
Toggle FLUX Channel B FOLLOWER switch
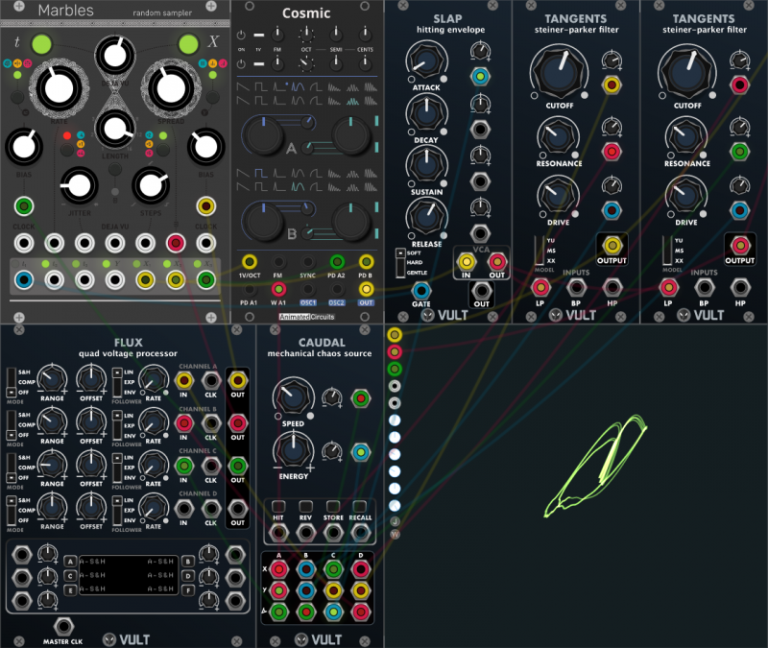(x=117, y=425)
